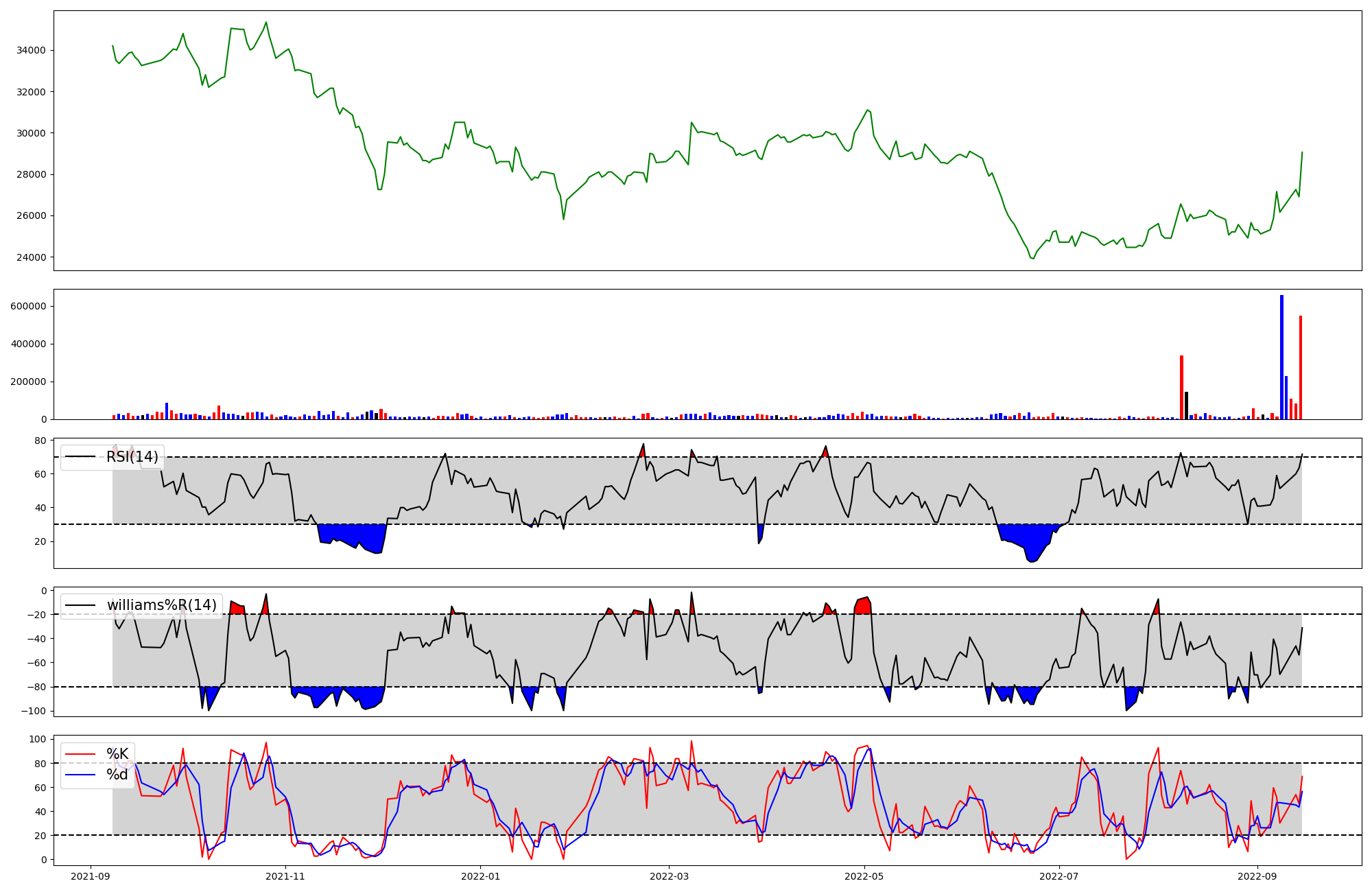The image size is (1372, 892).
Task: Click the %K legend entry
Action: click(x=117, y=754)
